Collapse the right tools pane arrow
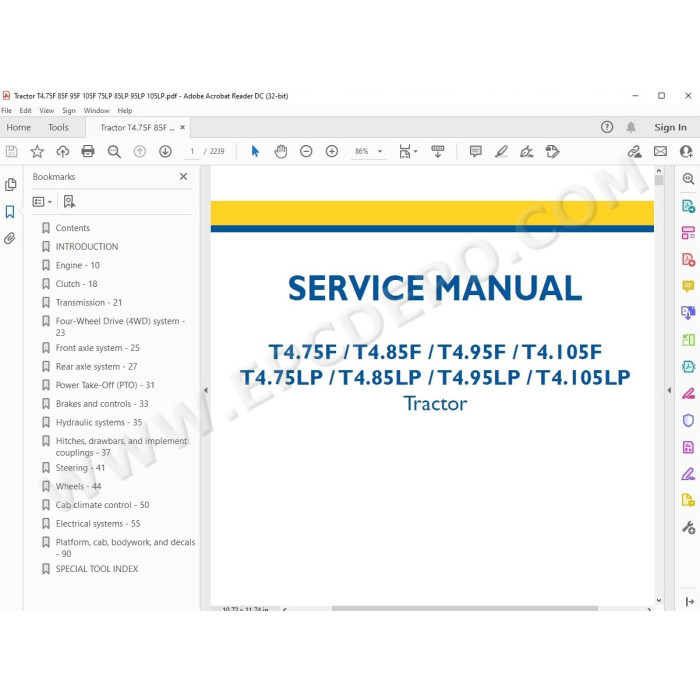700x700 pixels. (x=669, y=390)
